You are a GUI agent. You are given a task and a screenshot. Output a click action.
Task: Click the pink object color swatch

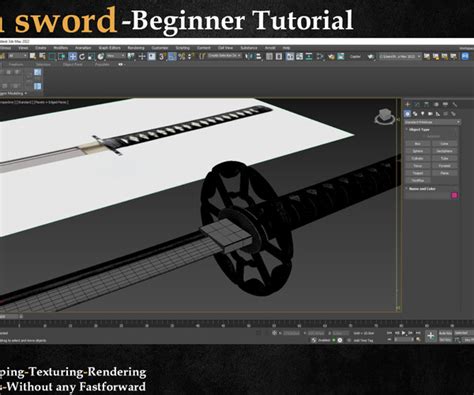pos(454,195)
